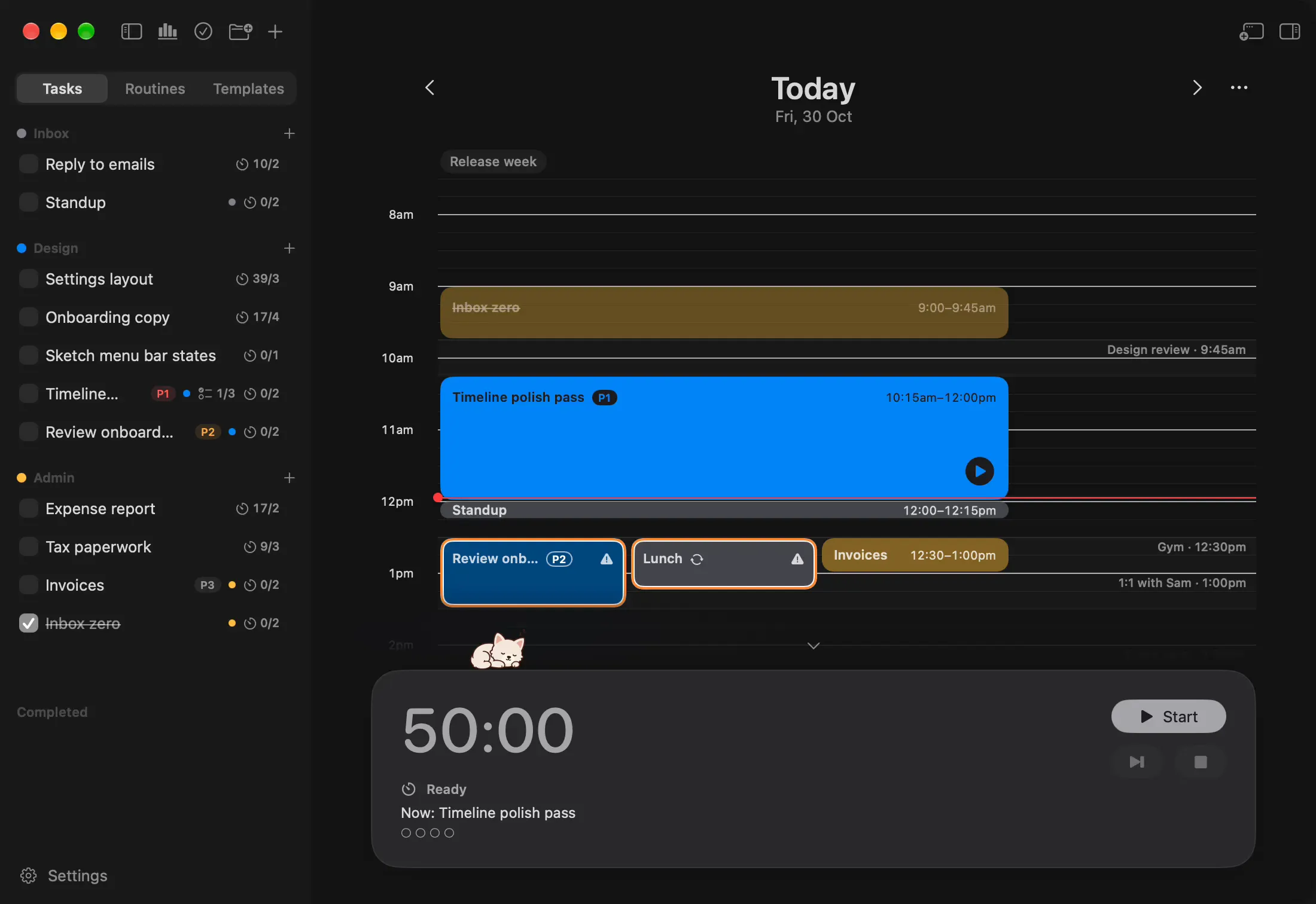Expand the Completed section
The height and width of the screenshot is (904, 1316).
click(x=52, y=712)
